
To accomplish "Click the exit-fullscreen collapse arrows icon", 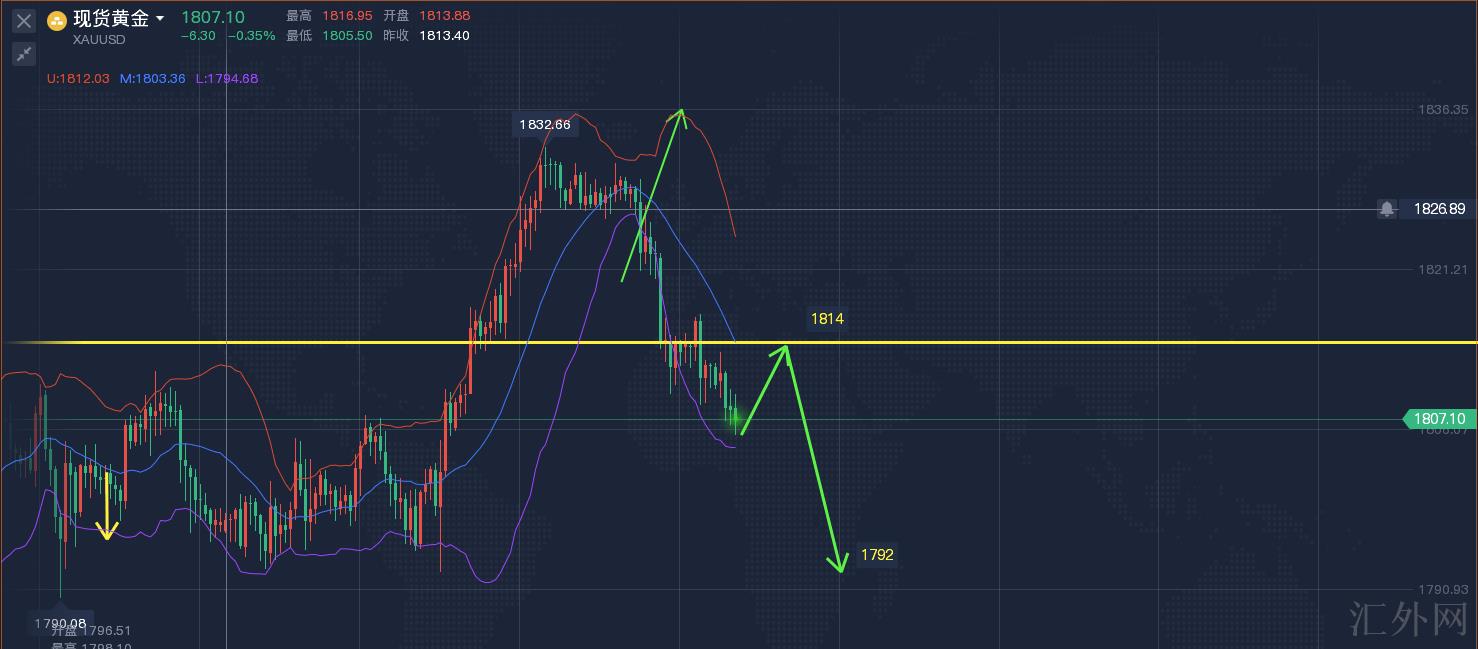I will [24, 54].
